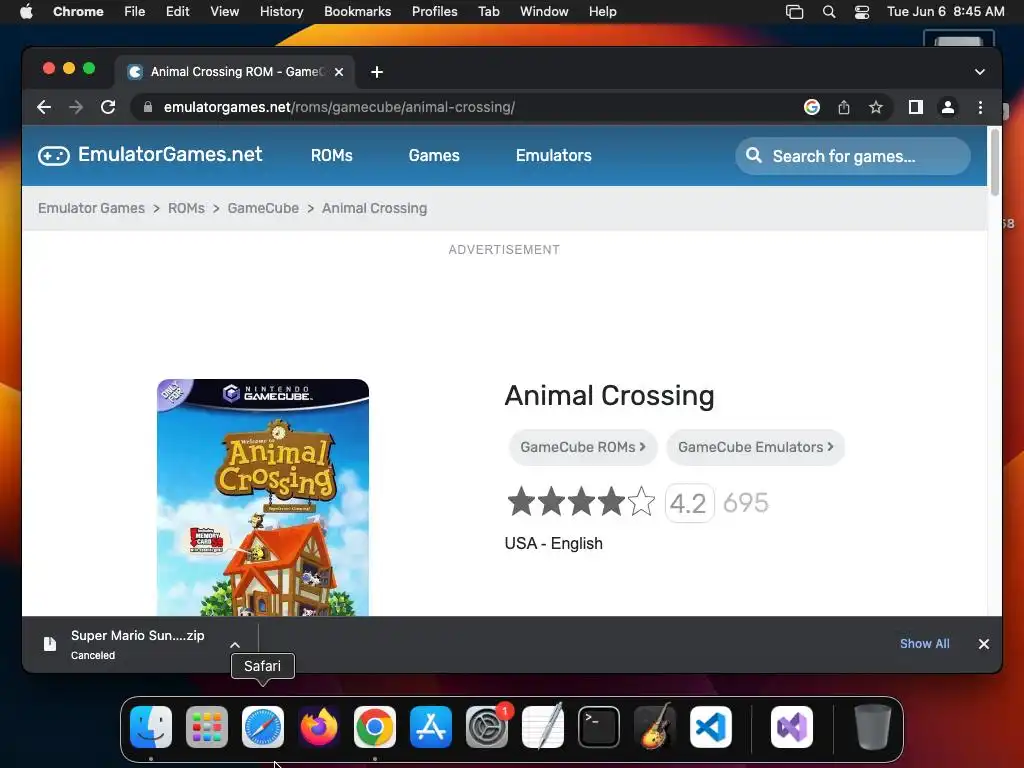This screenshot has width=1024, height=768.
Task: Click the Google icon in address bar
Action: [812, 107]
